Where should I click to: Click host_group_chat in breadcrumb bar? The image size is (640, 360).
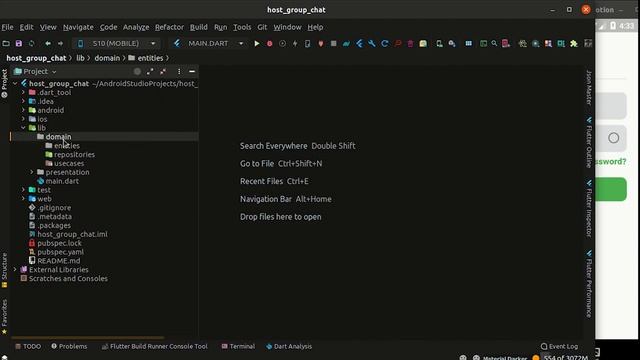click(x=36, y=58)
